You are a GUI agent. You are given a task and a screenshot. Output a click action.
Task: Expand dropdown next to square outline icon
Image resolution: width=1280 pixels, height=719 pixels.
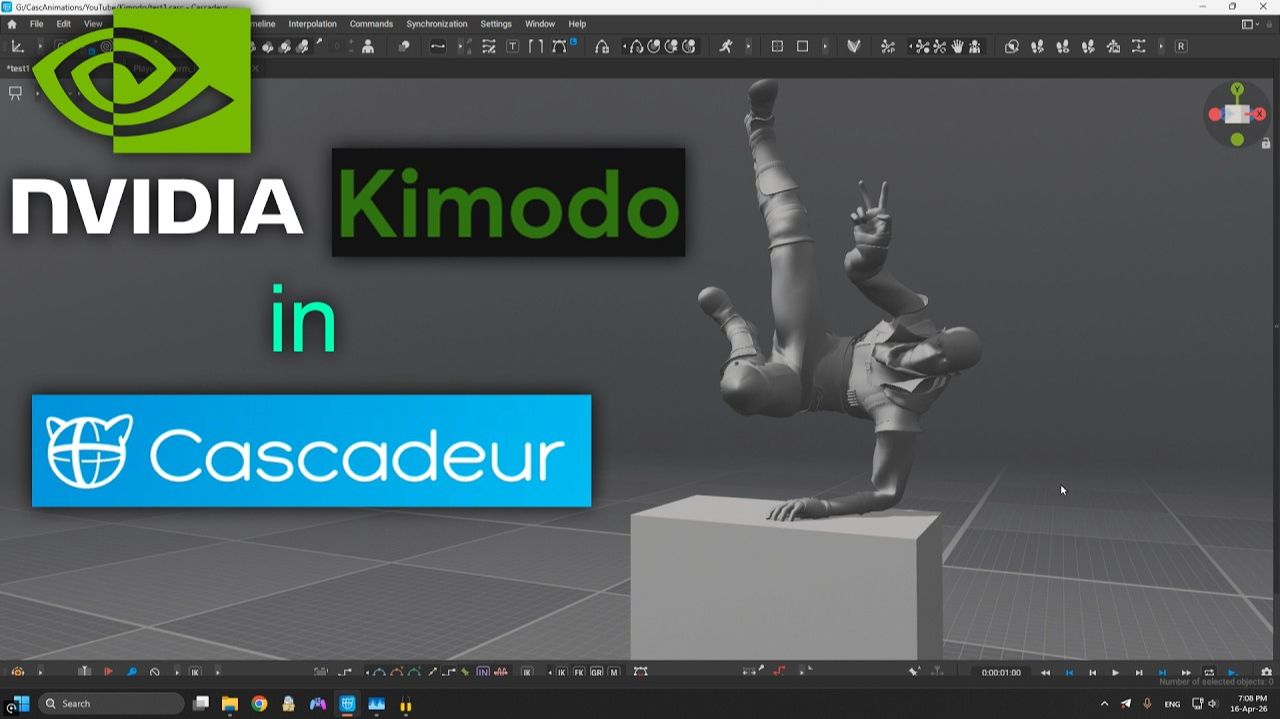(x=825, y=46)
